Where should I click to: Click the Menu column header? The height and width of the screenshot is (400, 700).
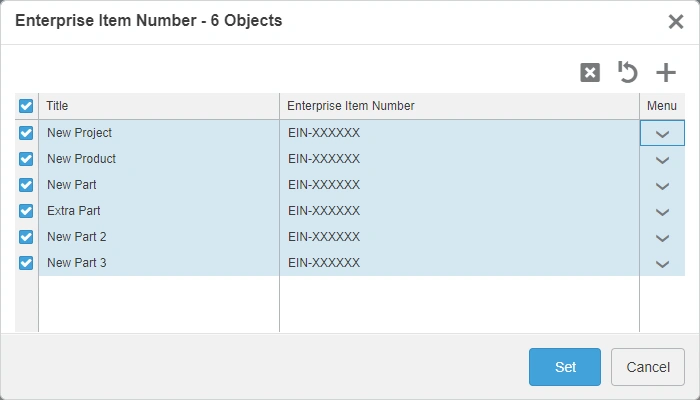pyautogui.click(x=662, y=106)
